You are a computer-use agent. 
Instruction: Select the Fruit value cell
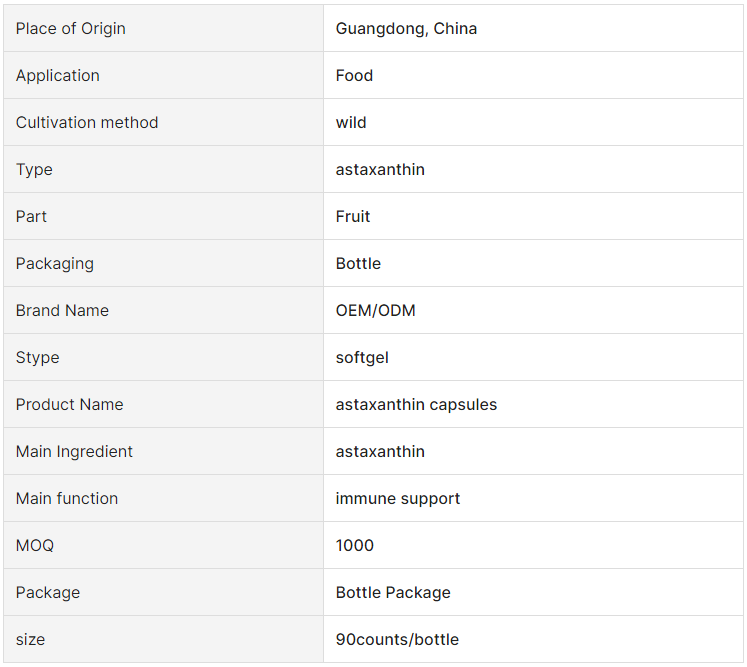point(533,216)
